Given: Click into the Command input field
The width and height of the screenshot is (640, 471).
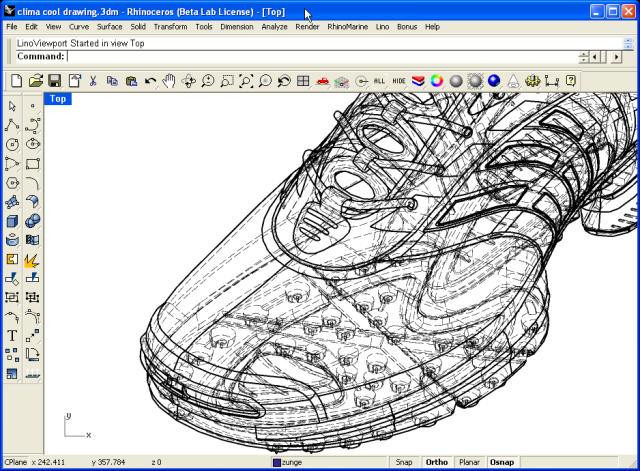Looking at the screenshot, I should pos(300,57).
